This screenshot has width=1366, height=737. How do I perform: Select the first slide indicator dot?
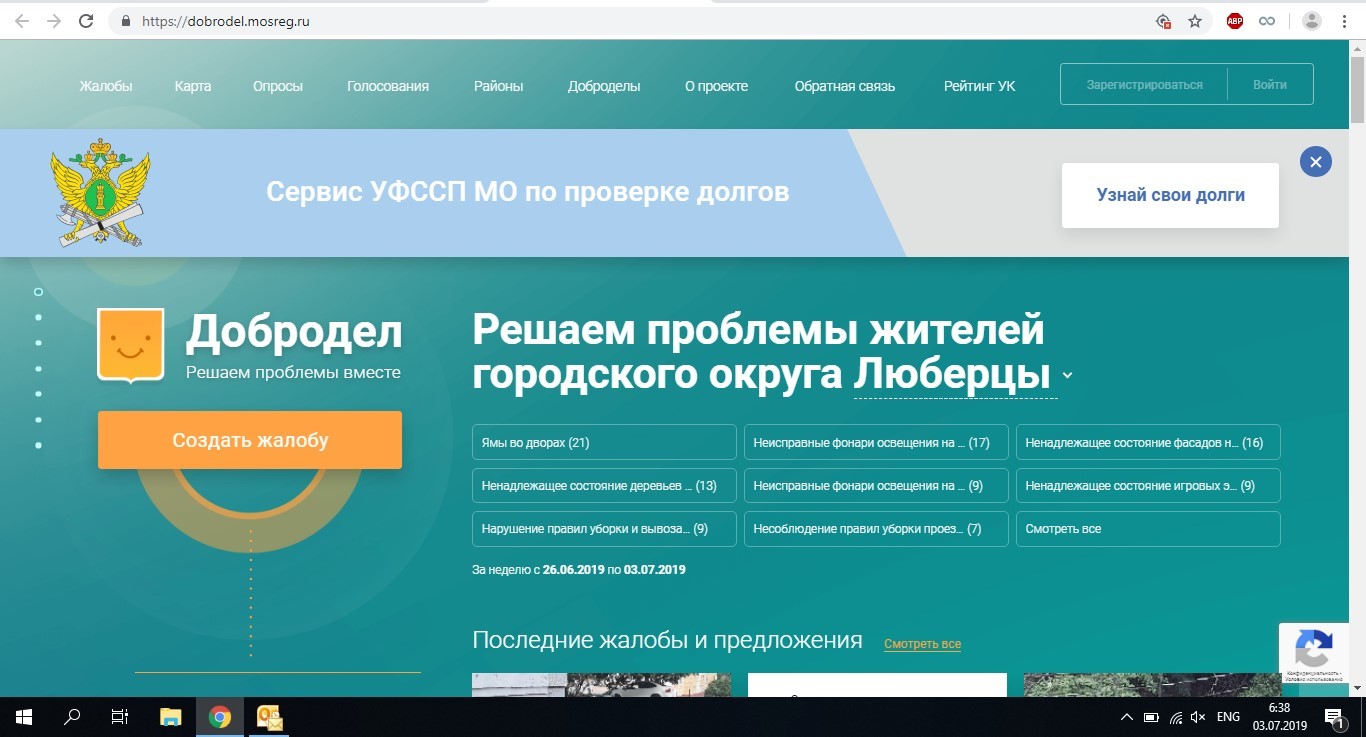tap(39, 292)
